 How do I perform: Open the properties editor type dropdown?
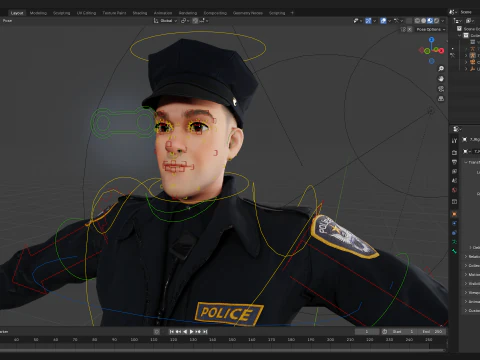click(x=457, y=129)
